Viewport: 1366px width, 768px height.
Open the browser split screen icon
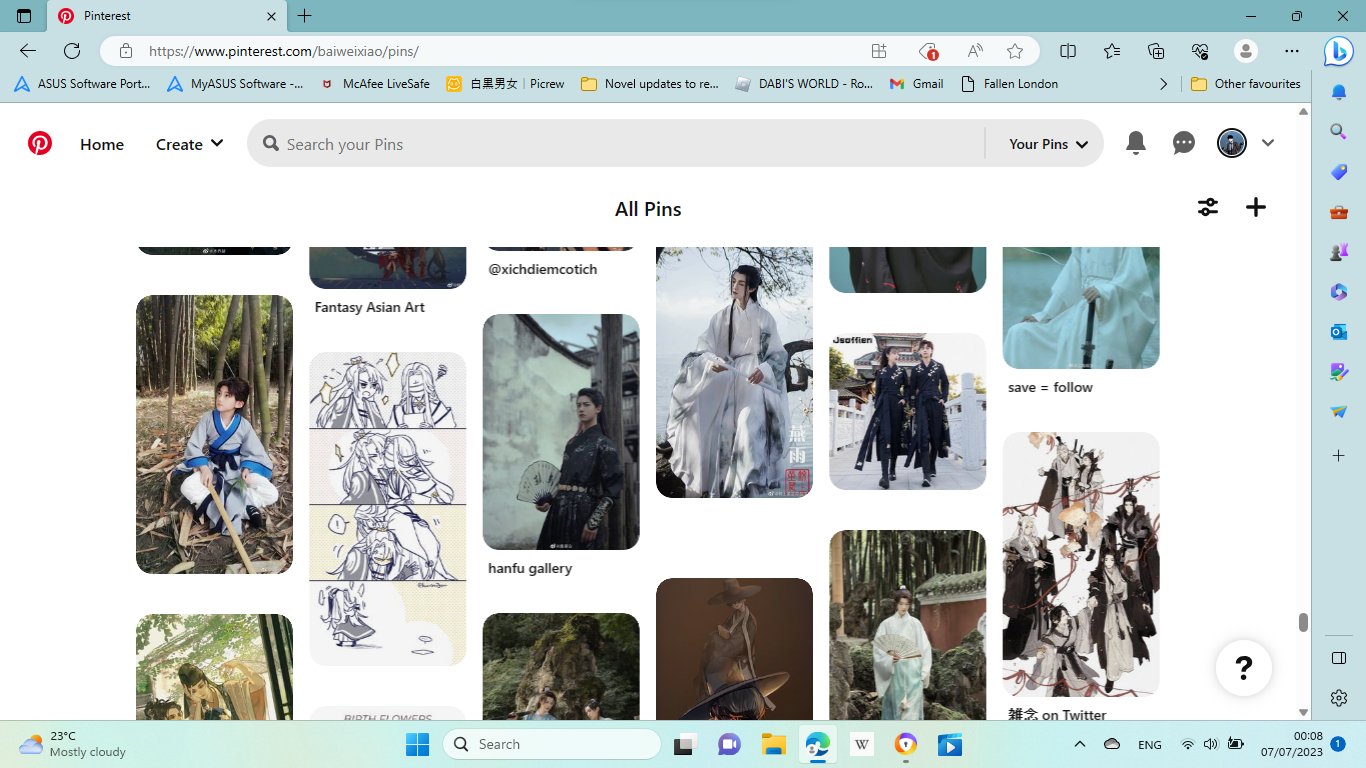coord(1068,51)
